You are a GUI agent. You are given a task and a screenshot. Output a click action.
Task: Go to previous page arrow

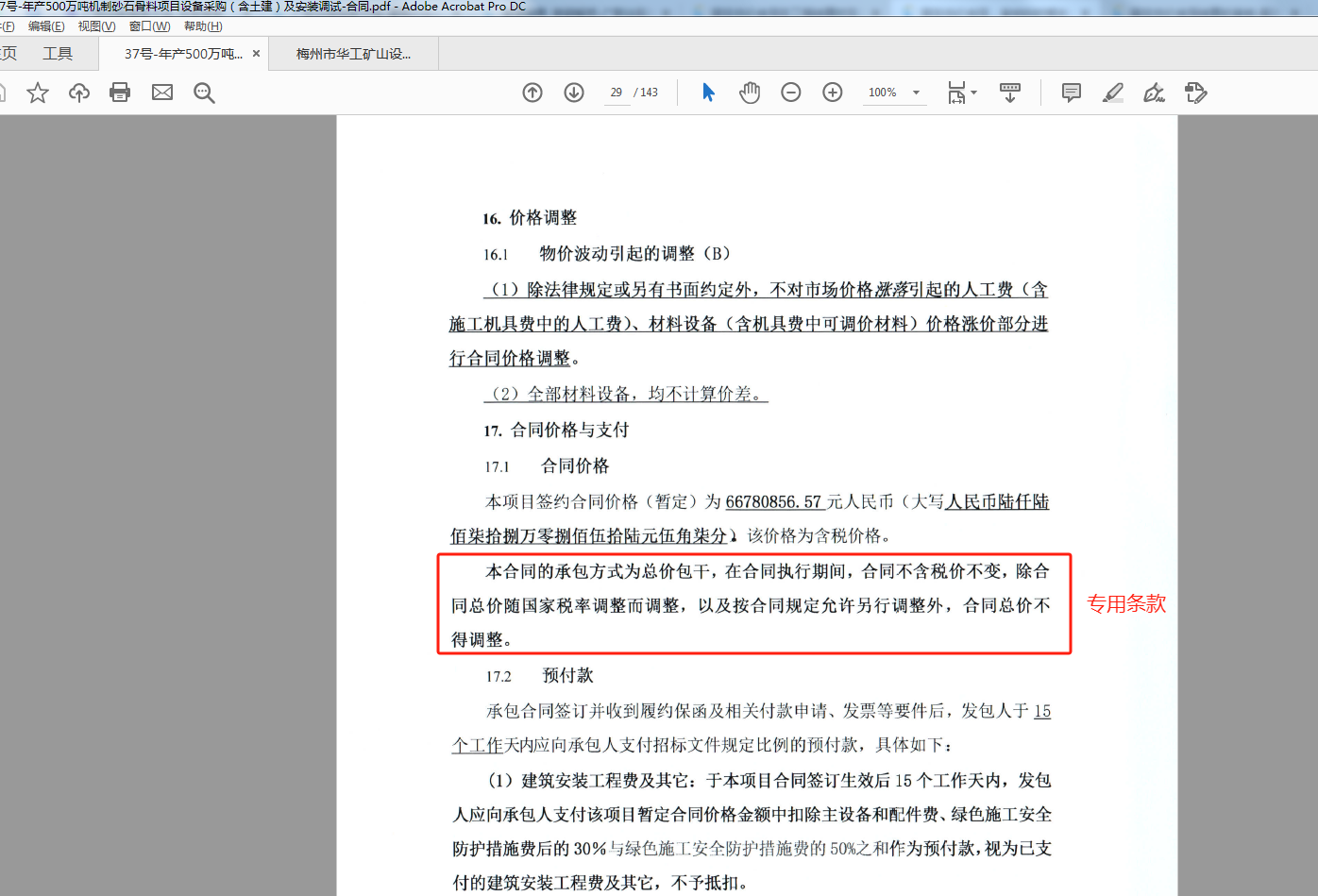532,93
